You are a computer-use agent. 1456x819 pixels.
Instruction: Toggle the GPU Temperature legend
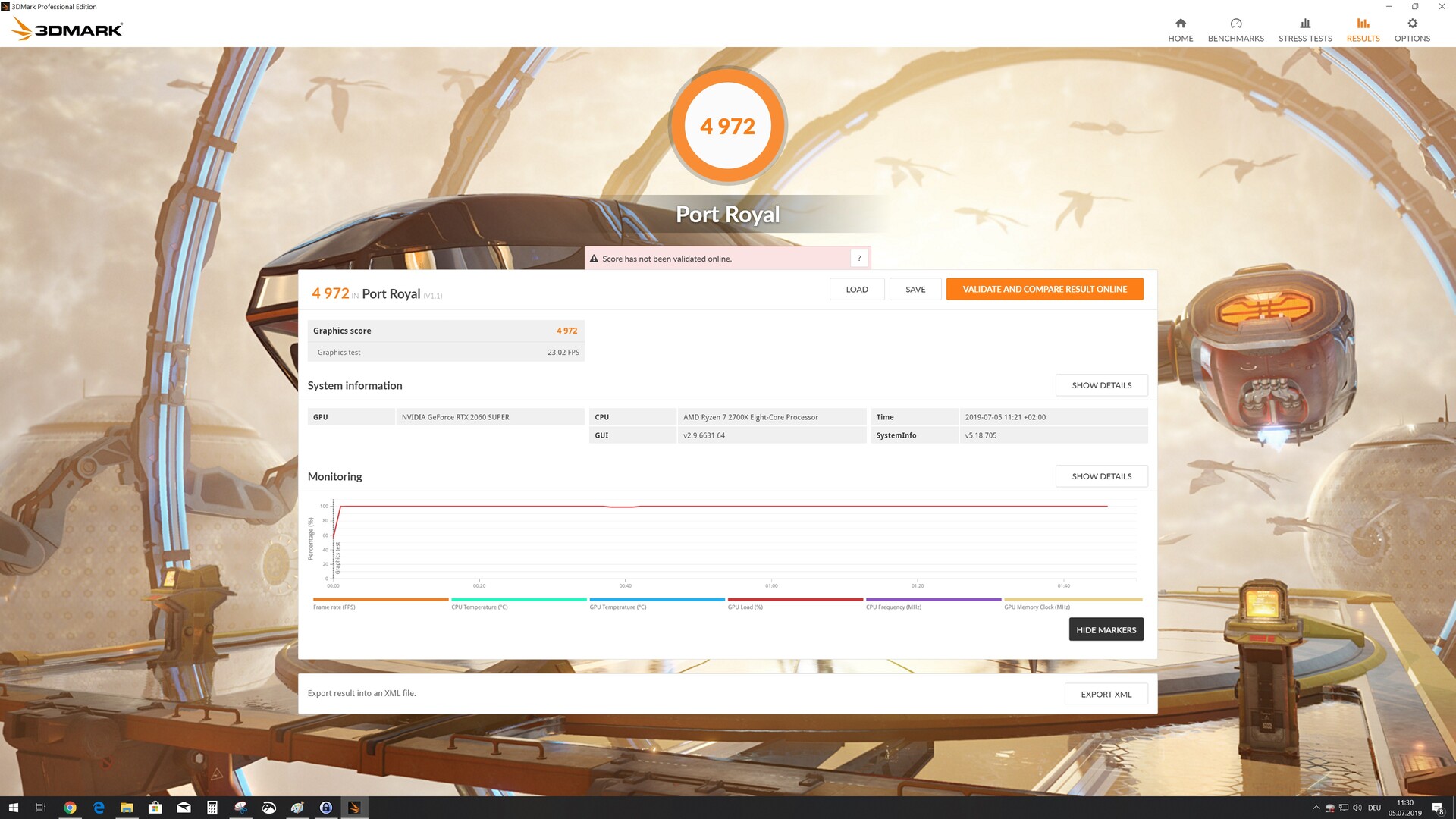click(617, 607)
